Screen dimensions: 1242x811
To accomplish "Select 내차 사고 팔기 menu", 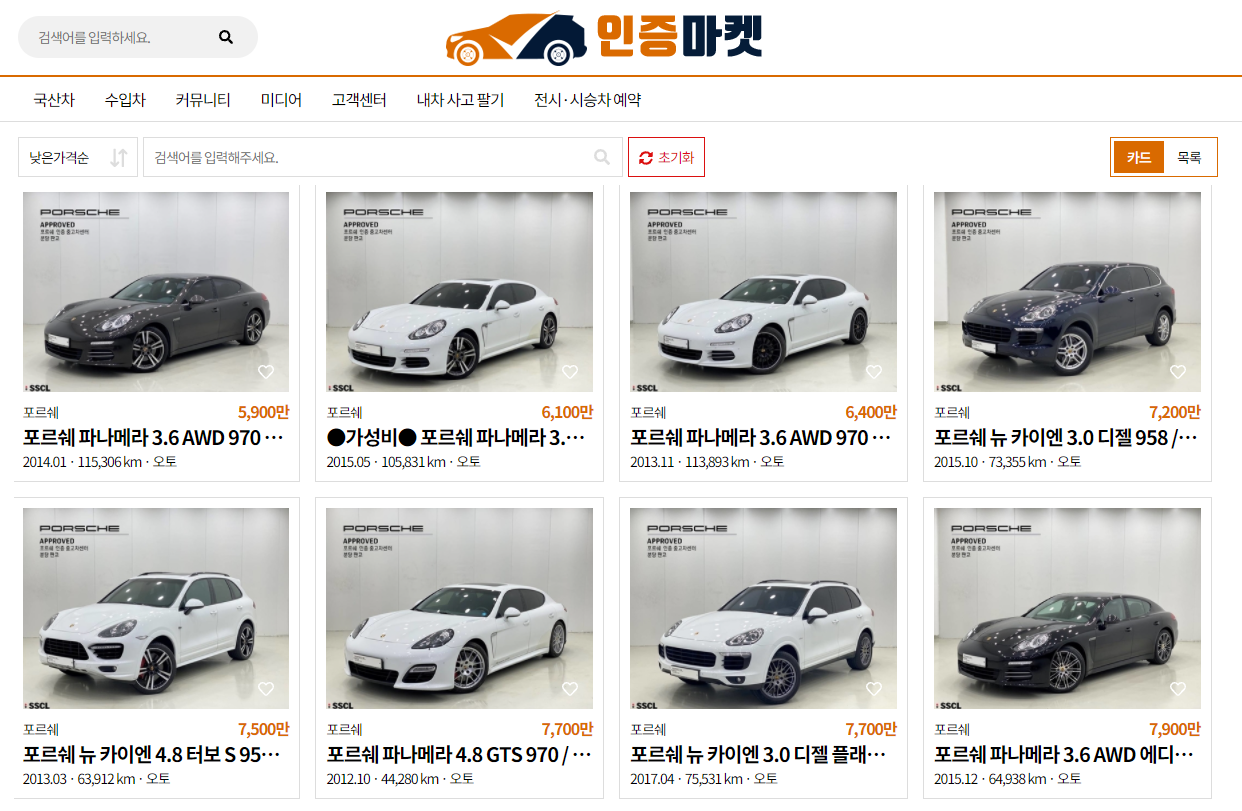I will tap(460, 100).
